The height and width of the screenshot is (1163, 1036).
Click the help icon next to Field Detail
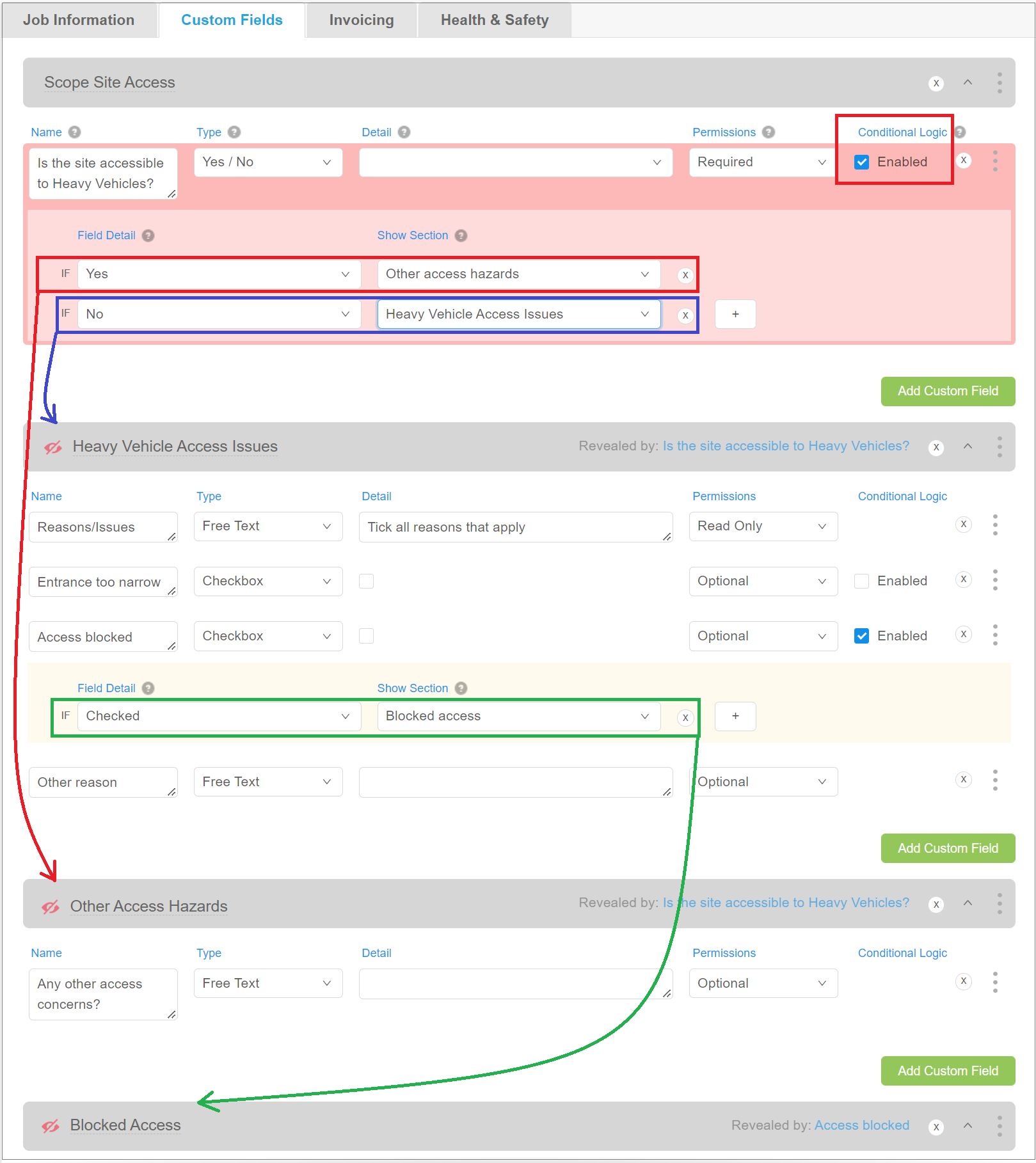point(148,235)
